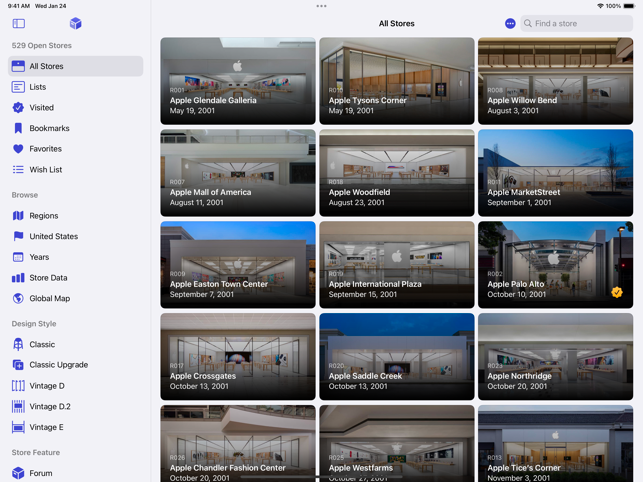Toggle the sidebar panel icon
643x482 pixels.
(18, 23)
